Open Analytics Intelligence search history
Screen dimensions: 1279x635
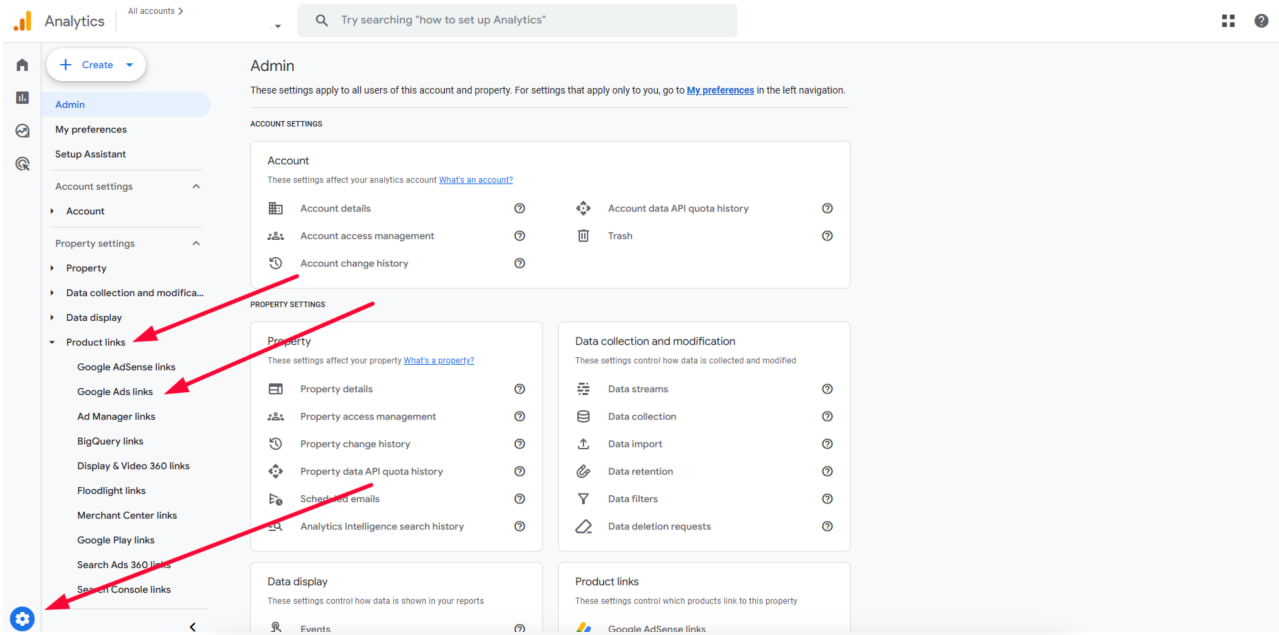382,526
